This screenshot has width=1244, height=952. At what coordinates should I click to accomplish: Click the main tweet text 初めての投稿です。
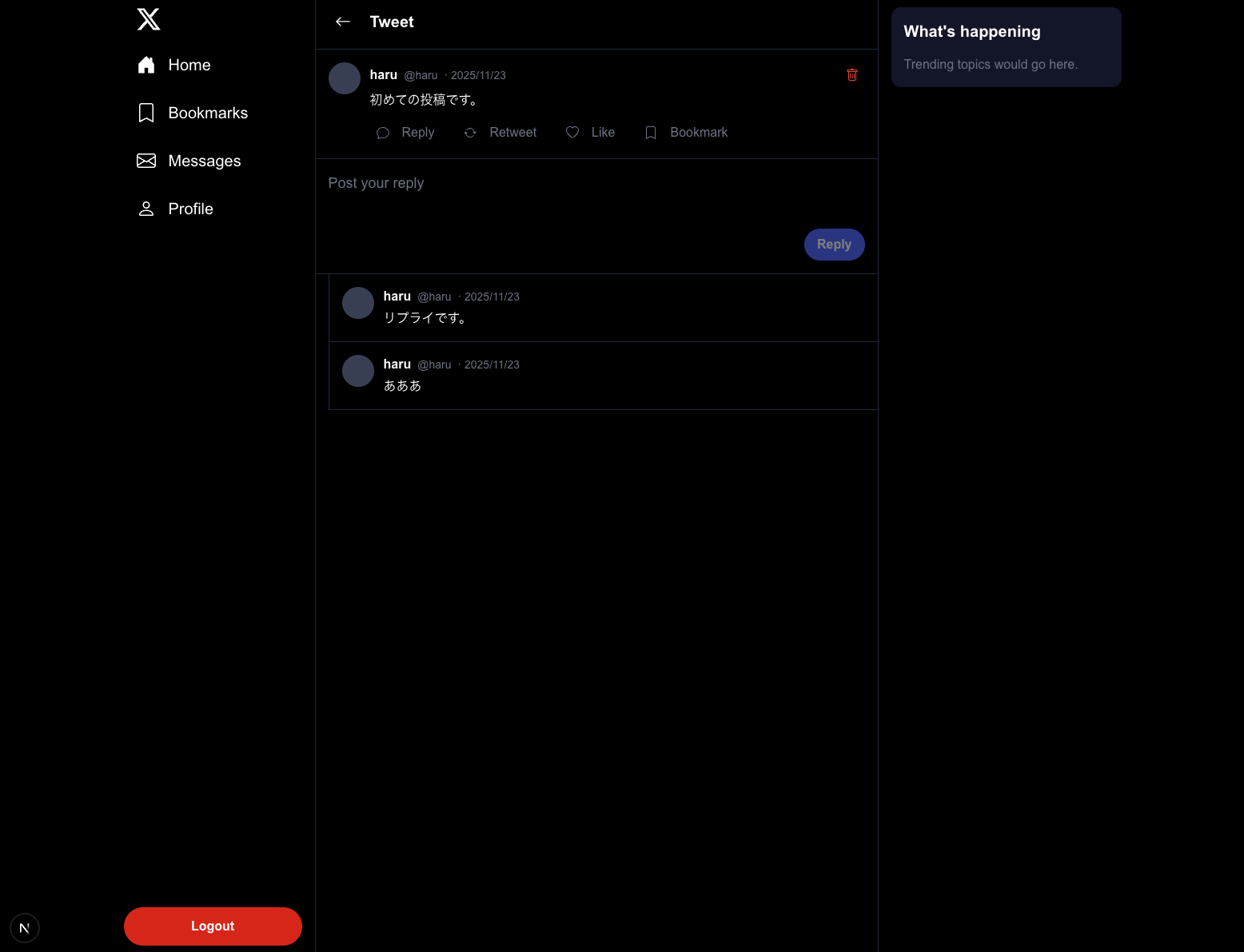[425, 100]
